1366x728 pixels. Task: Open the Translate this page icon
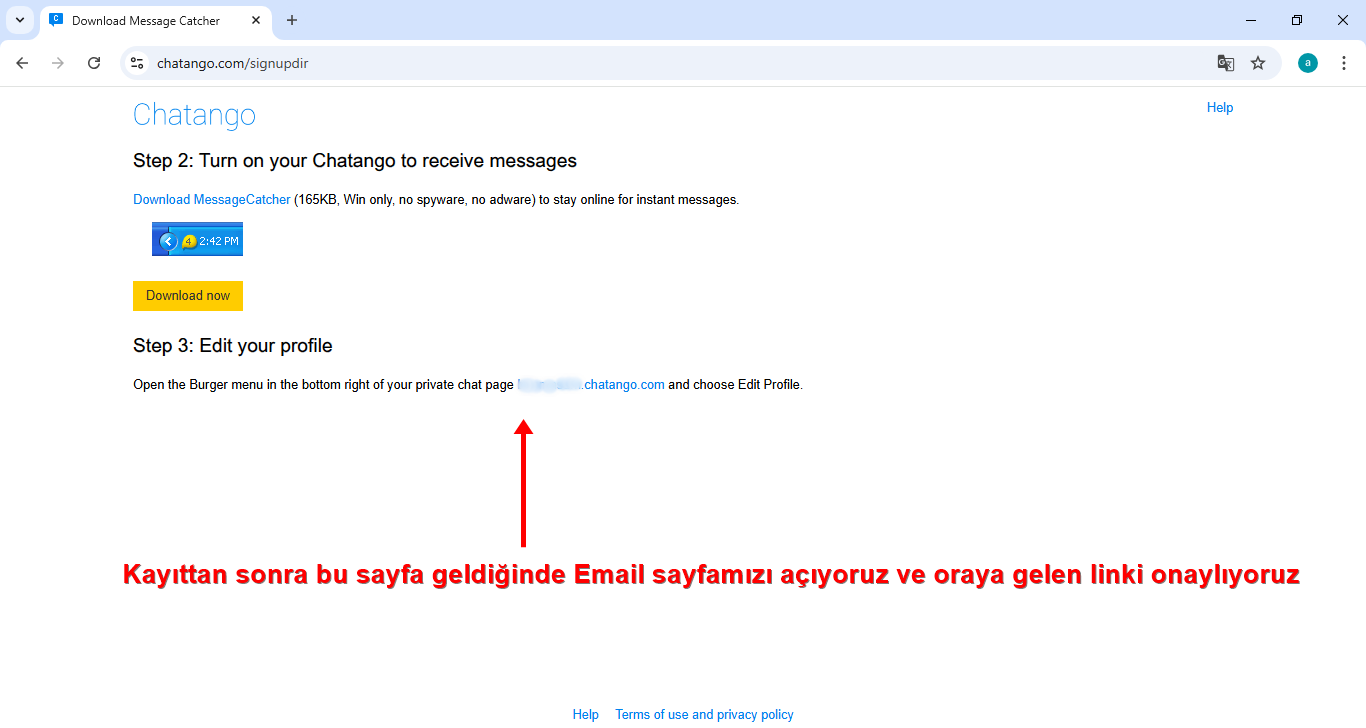[x=1225, y=63]
